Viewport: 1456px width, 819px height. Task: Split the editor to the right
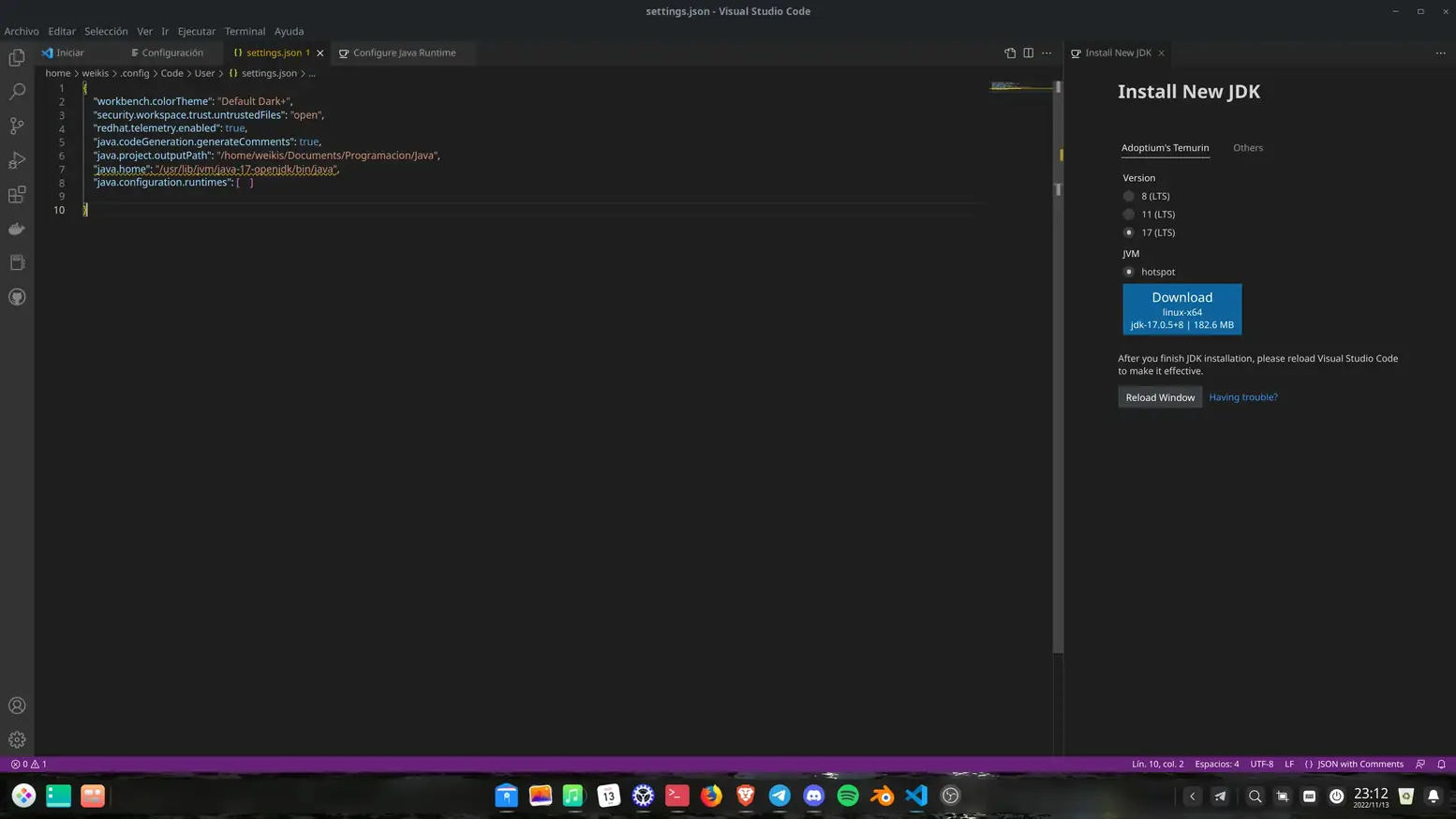[x=1028, y=52]
